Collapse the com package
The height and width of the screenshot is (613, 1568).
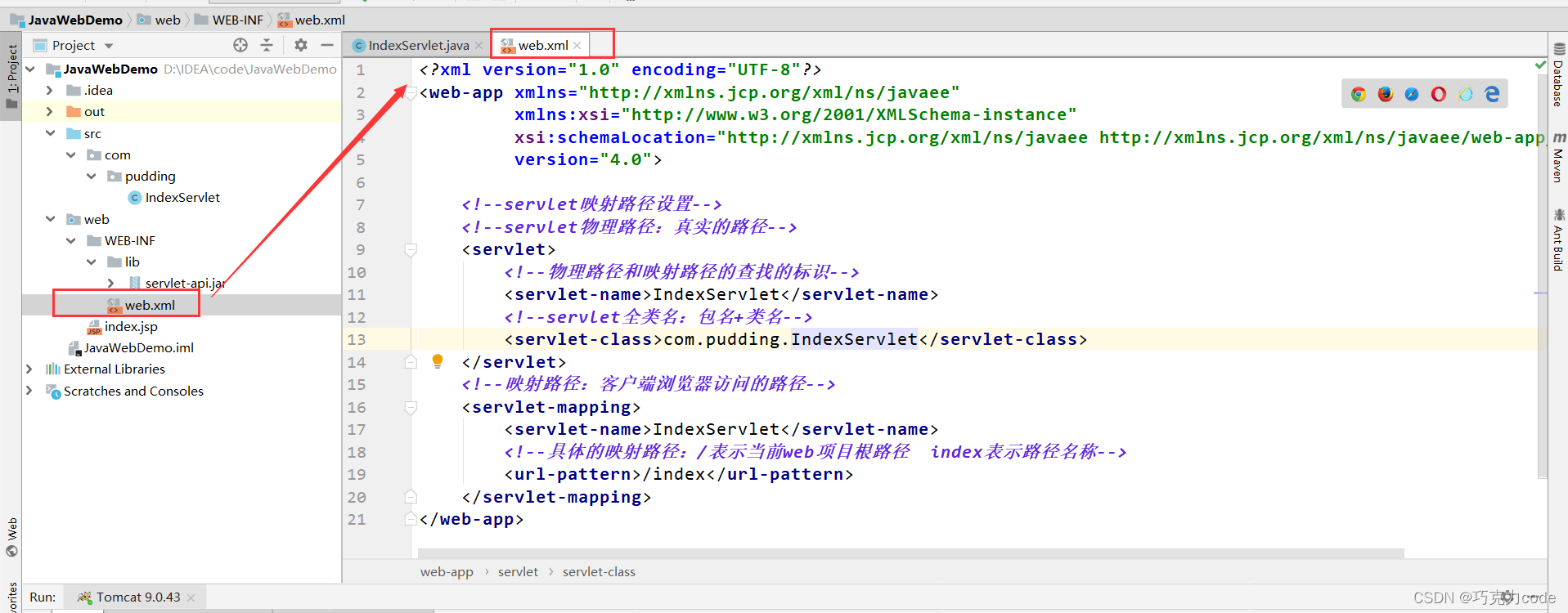(x=70, y=154)
